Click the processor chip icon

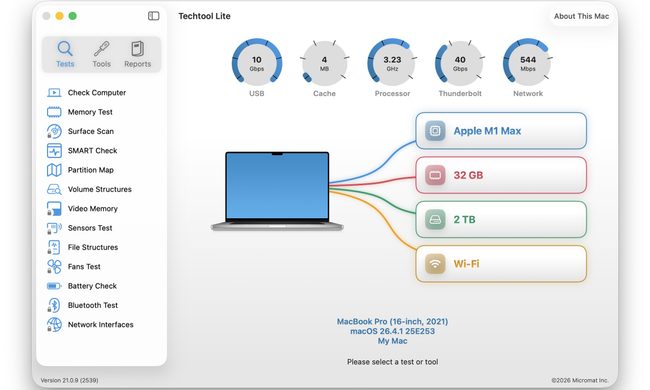pos(435,131)
